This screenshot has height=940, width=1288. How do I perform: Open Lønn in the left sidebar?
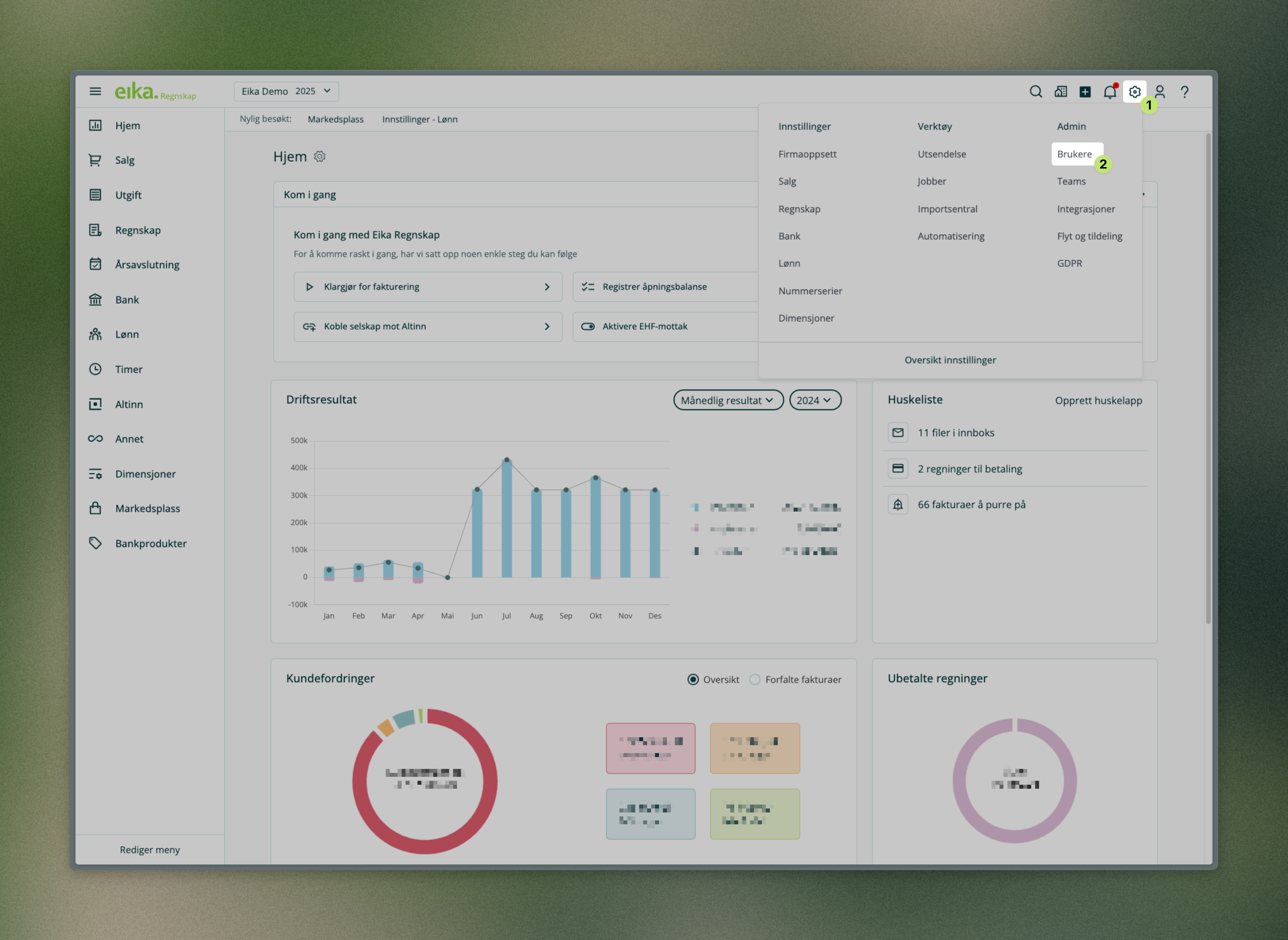pyautogui.click(x=126, y=335)
